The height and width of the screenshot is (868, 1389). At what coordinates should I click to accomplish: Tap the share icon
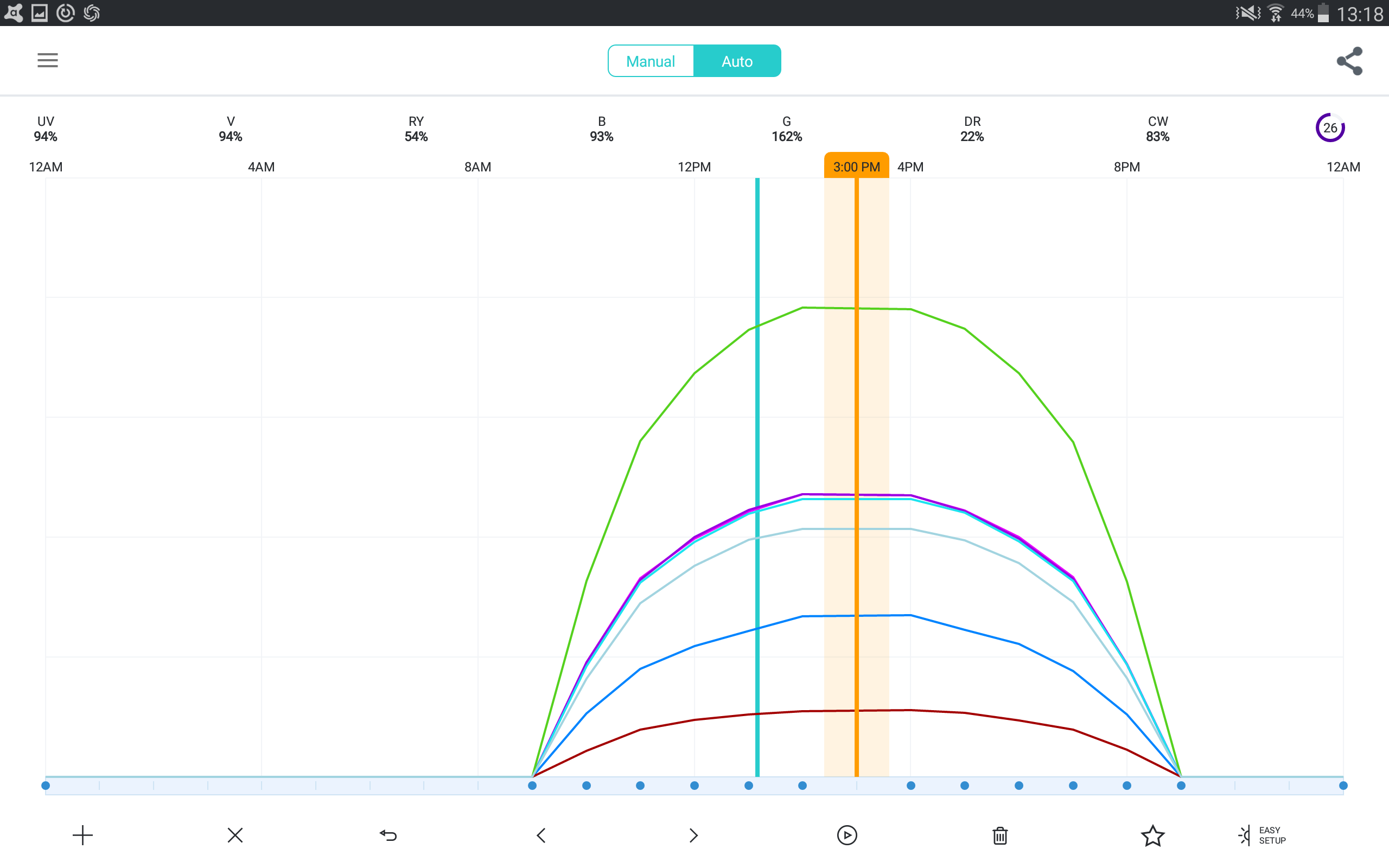click(x=1349, y=61)
